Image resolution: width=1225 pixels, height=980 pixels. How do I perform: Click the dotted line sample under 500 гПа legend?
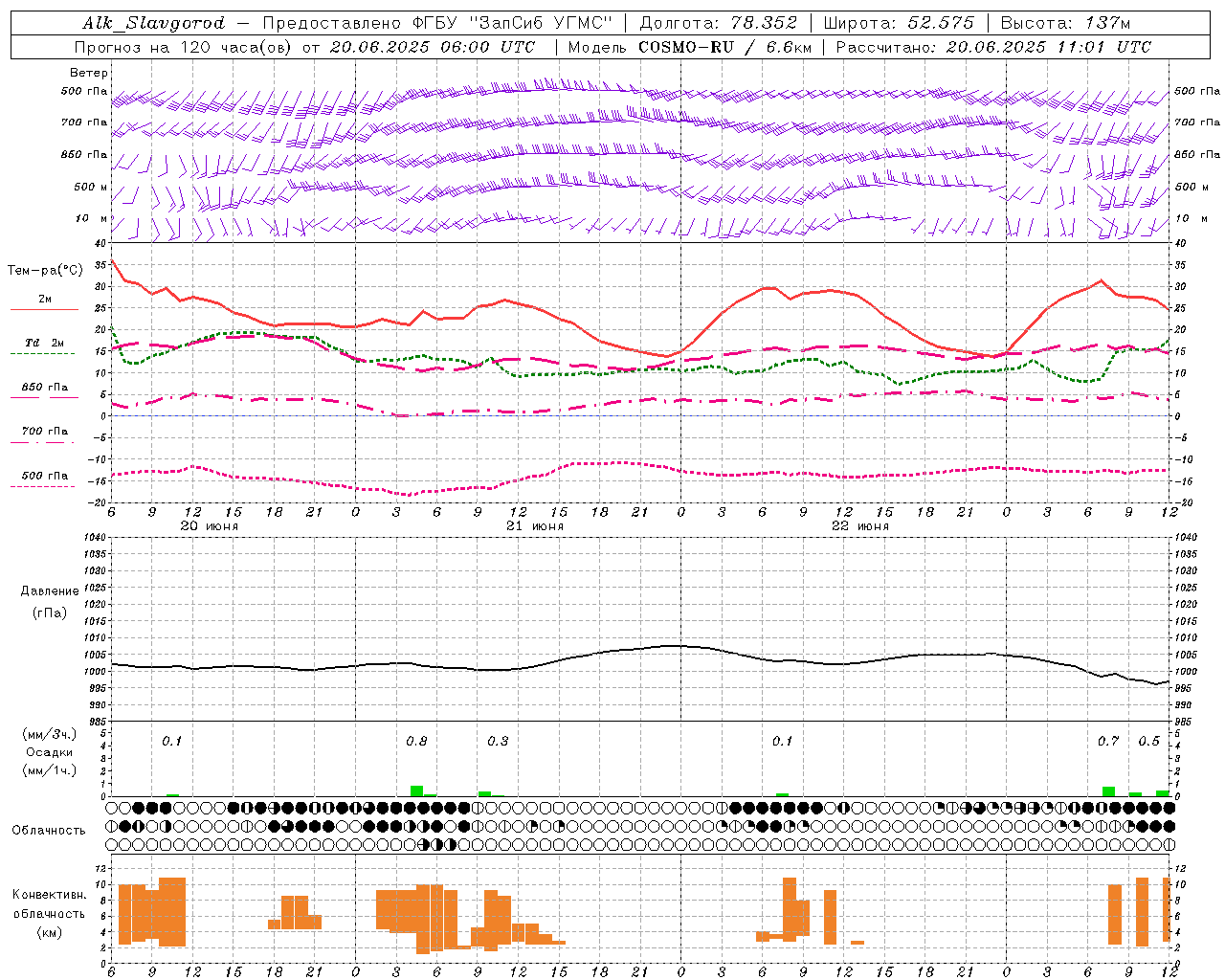42,486
